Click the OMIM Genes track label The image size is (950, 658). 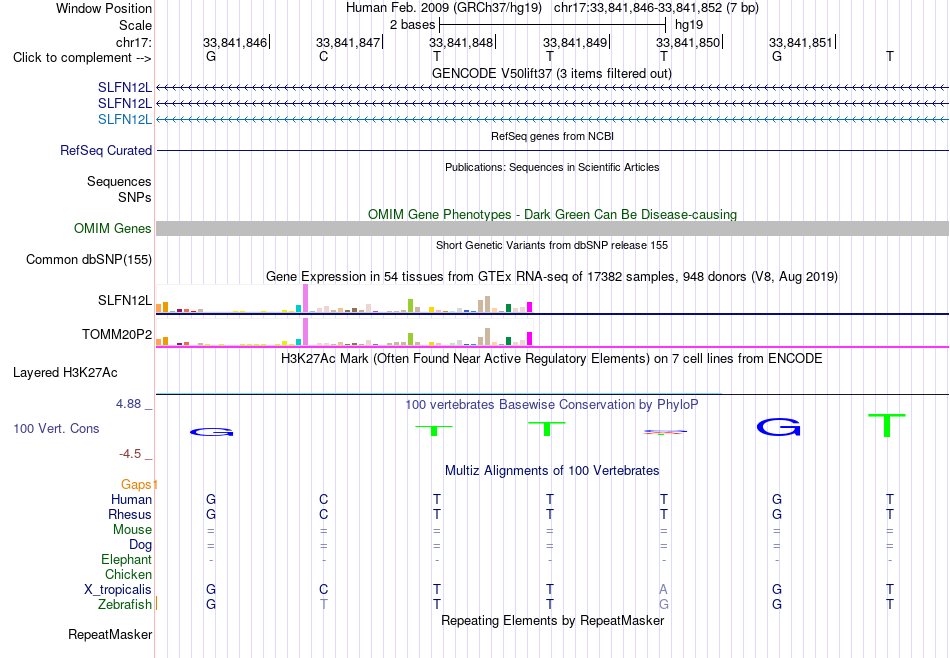pos(113,228)
